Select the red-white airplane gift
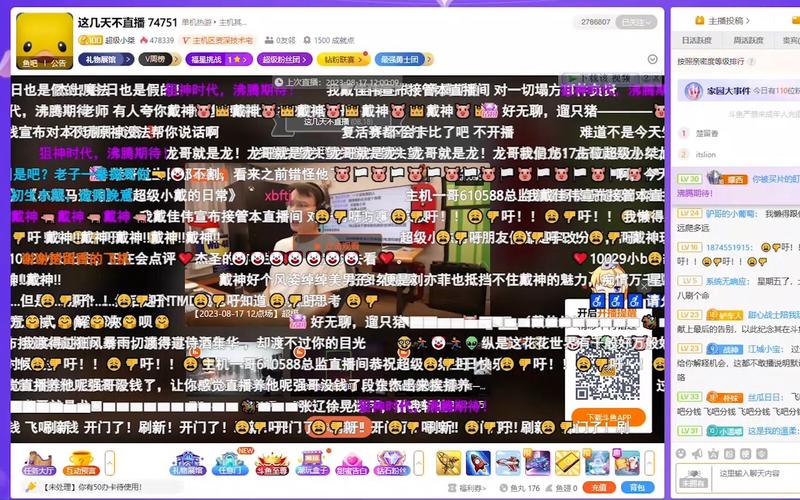The height and width of the screenshot is (500, 800). point(508,463)
